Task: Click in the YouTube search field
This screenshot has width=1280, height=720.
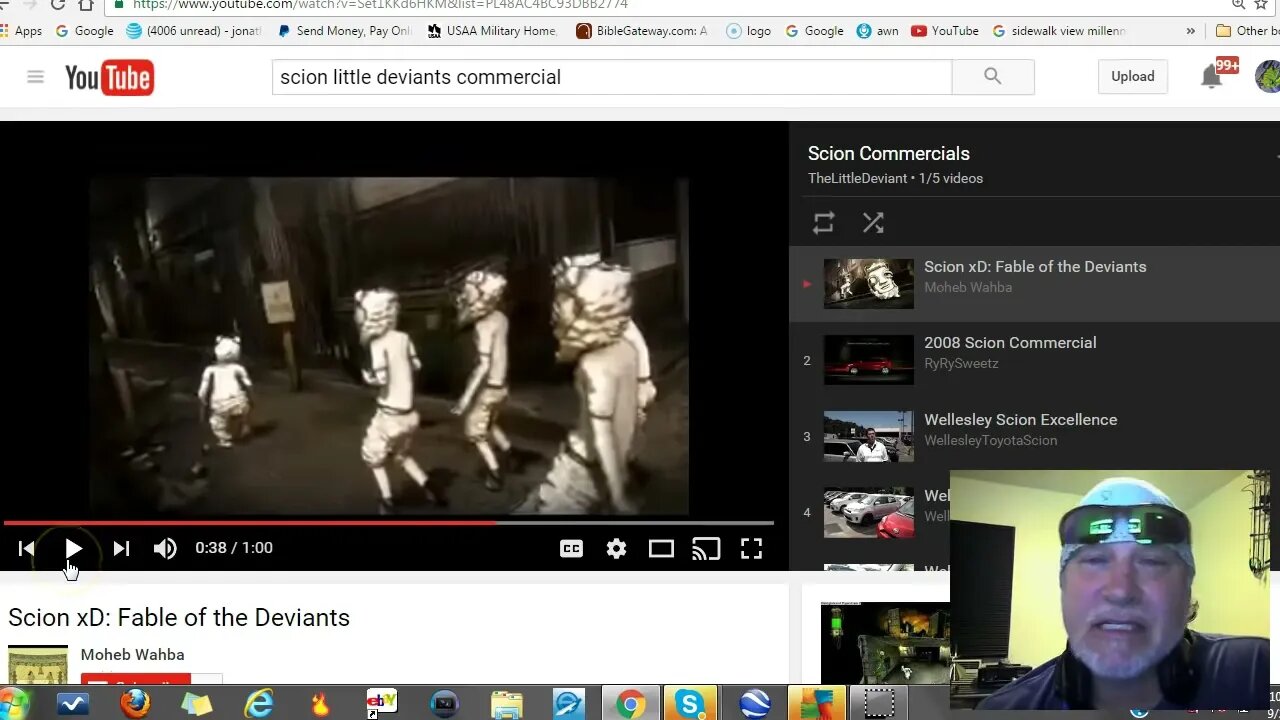Action: click(612, 77)
